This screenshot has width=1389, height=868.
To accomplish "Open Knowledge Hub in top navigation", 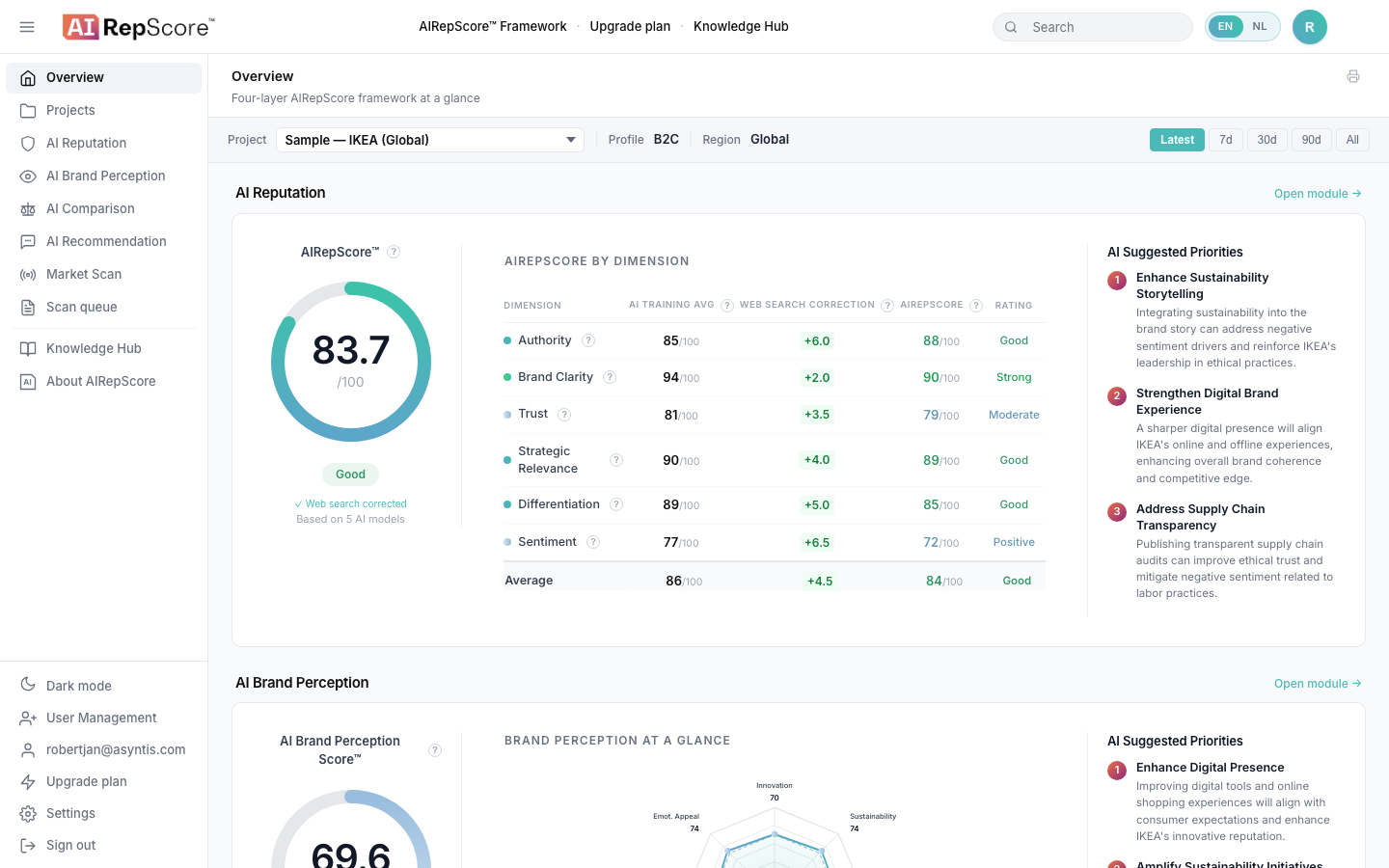I will 741,27.
